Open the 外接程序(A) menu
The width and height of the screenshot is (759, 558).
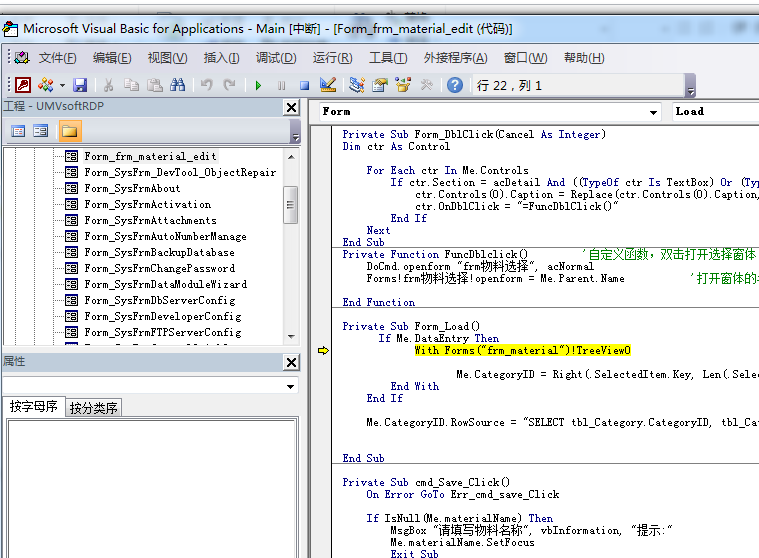tap(455, 58)
